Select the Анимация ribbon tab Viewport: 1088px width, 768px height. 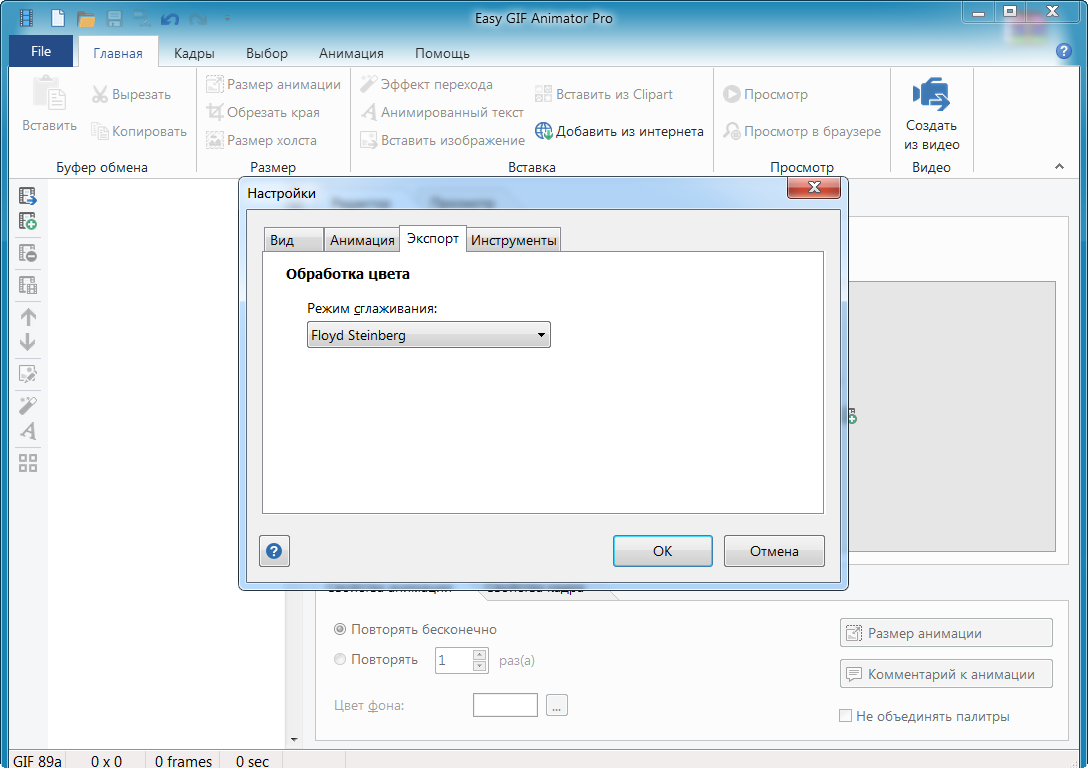click(x=351, y=53)
